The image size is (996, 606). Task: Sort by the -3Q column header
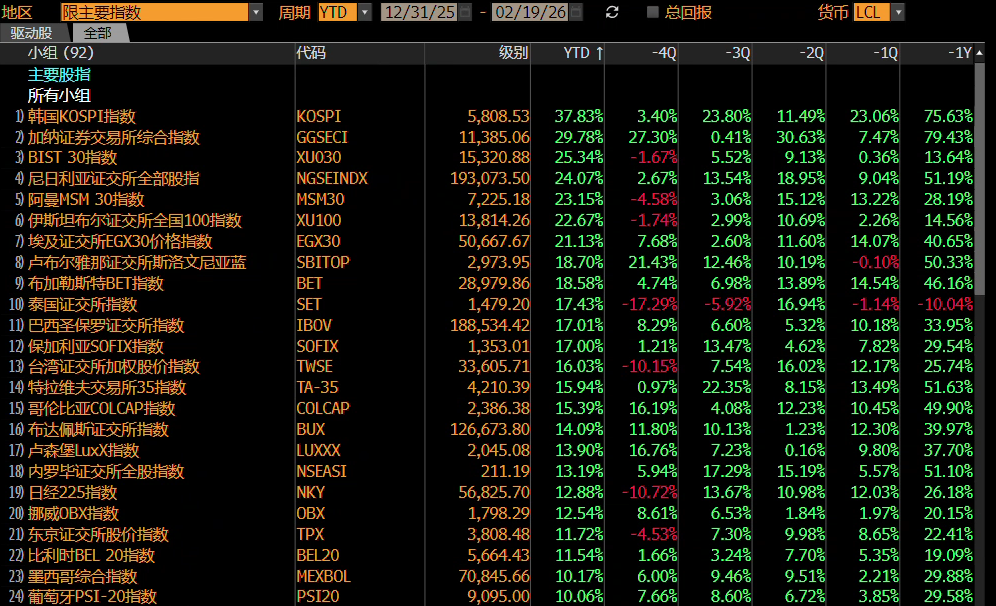[737, 53]
